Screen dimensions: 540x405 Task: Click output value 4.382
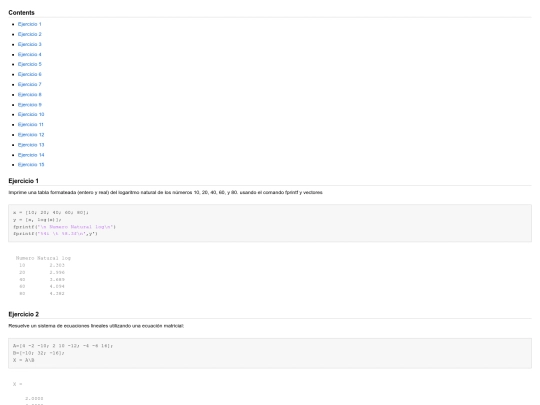pos(57,293)
